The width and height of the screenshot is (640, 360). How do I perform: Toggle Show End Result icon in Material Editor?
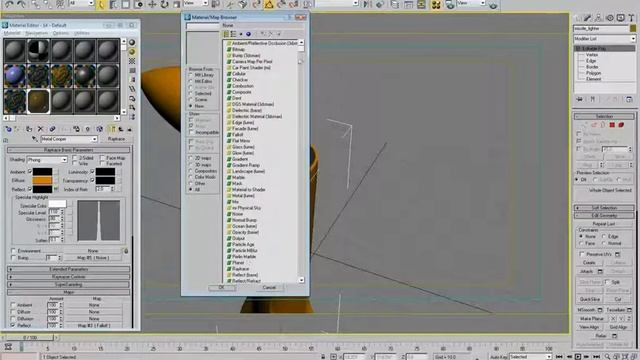(x=112, y=129)
